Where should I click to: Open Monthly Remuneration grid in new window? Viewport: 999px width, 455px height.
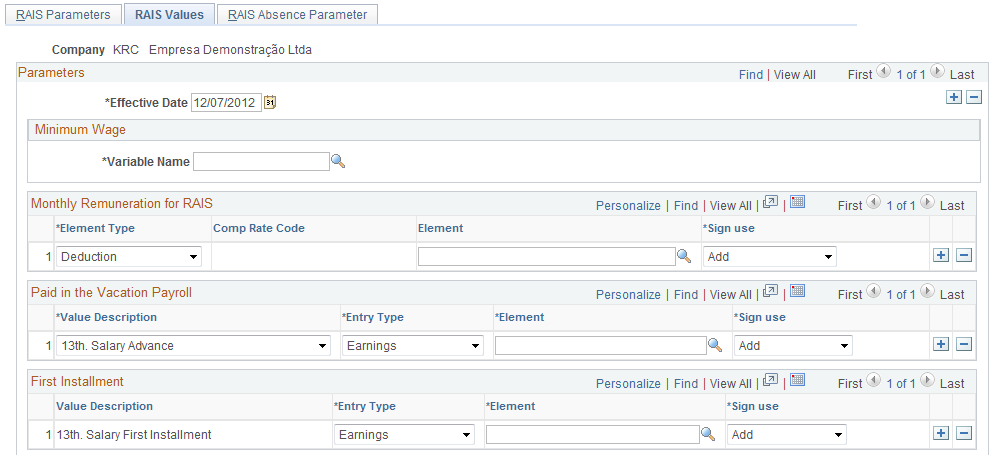click(770, 203)
